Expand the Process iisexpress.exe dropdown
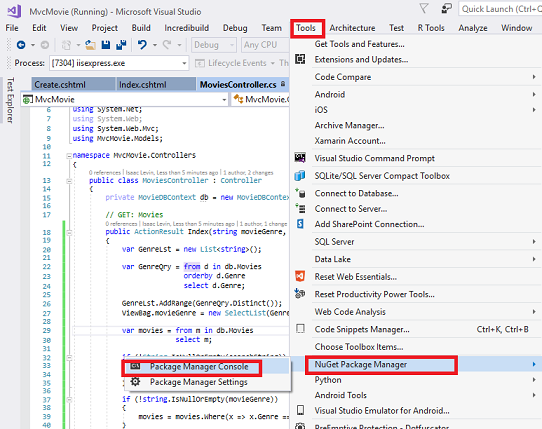Viewport: 542px width, 429px height. click(184, 63)
